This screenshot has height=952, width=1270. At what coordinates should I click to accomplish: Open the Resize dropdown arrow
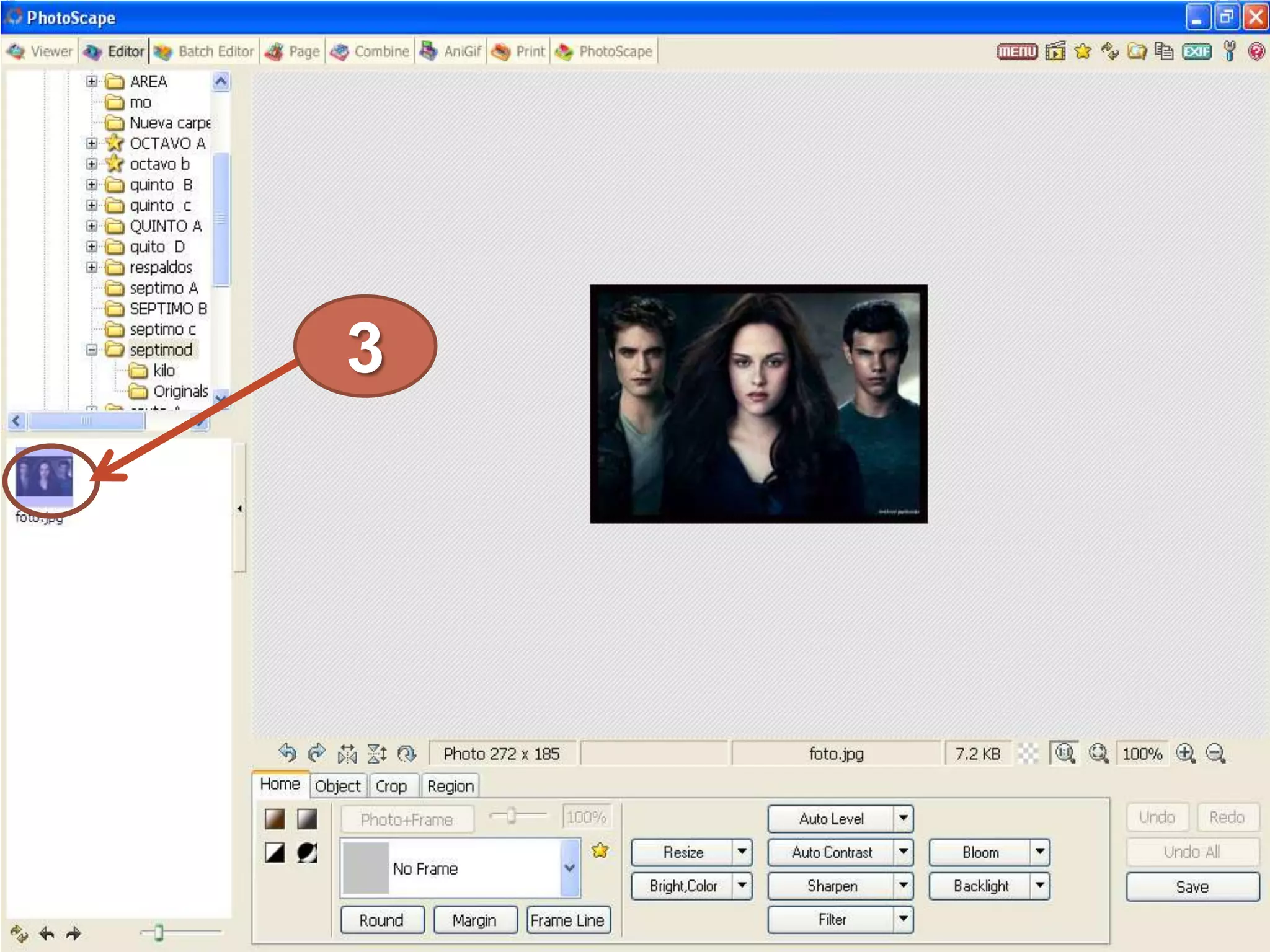742,852
